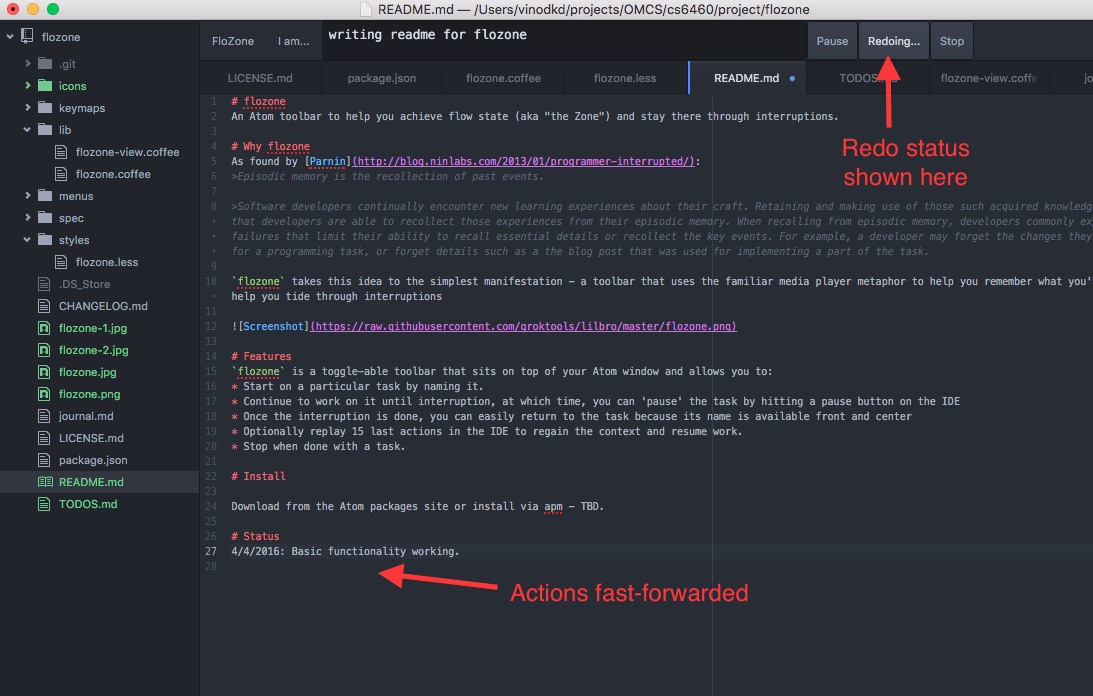This screenshot has width=1093, height=696.
Task: Click the menus folder icon
Action: tap(45, 196)
